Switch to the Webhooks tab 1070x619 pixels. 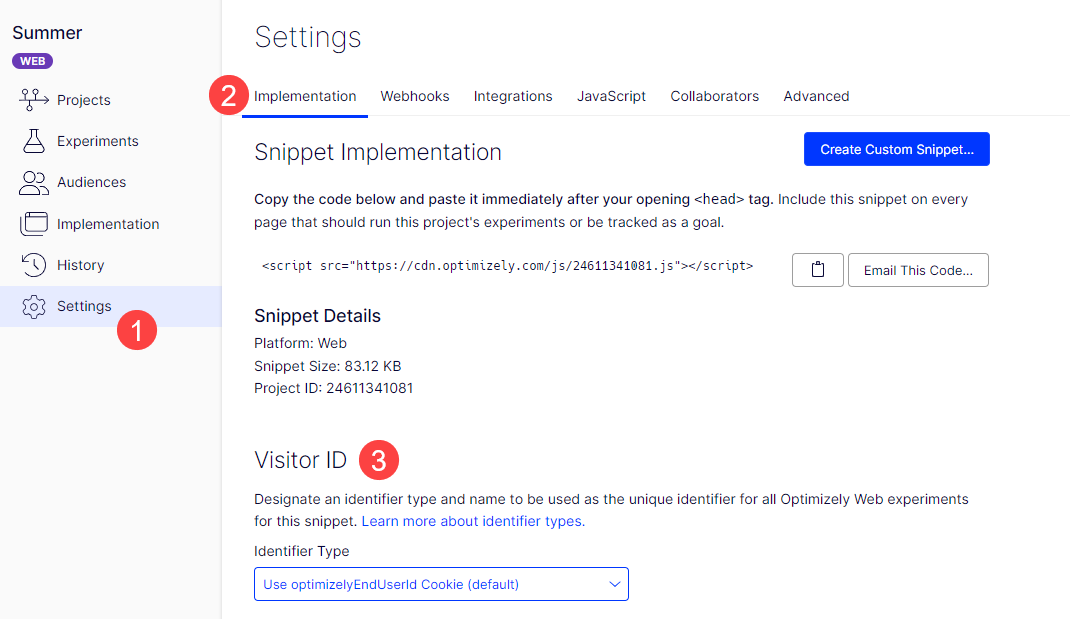414,96
